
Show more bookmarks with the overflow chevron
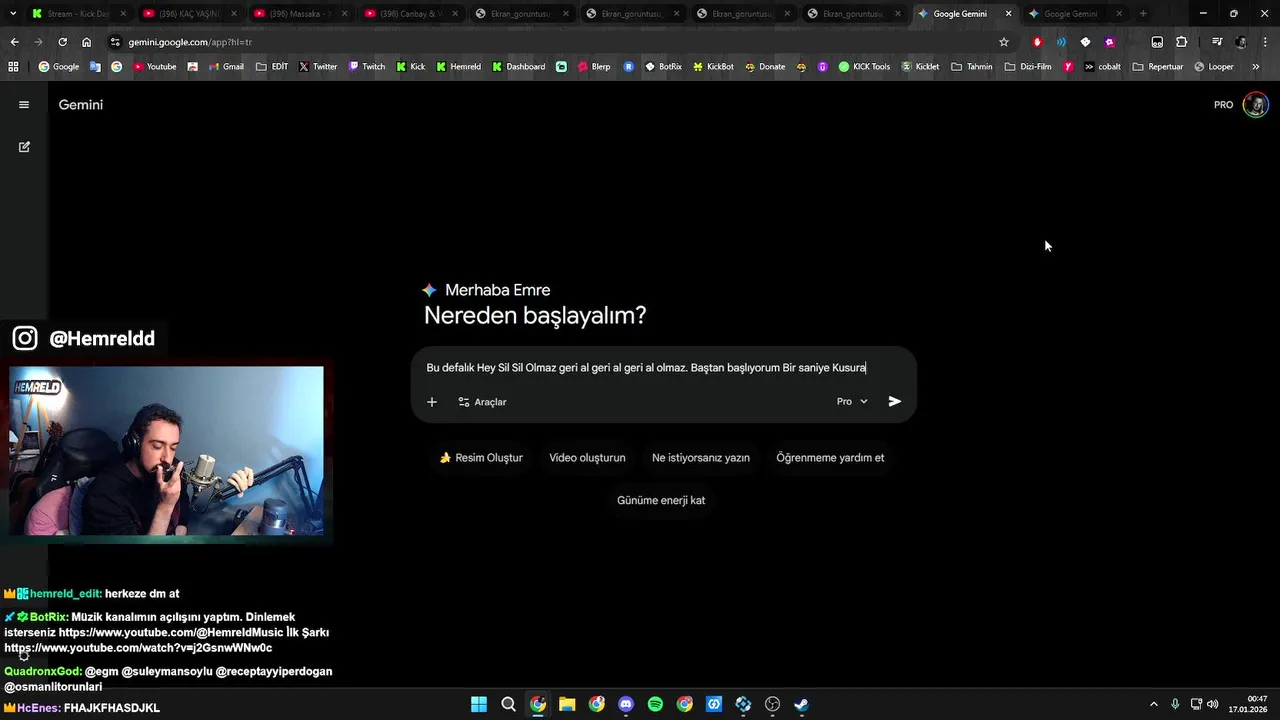pyautogui.click(x=1256, y=67)
